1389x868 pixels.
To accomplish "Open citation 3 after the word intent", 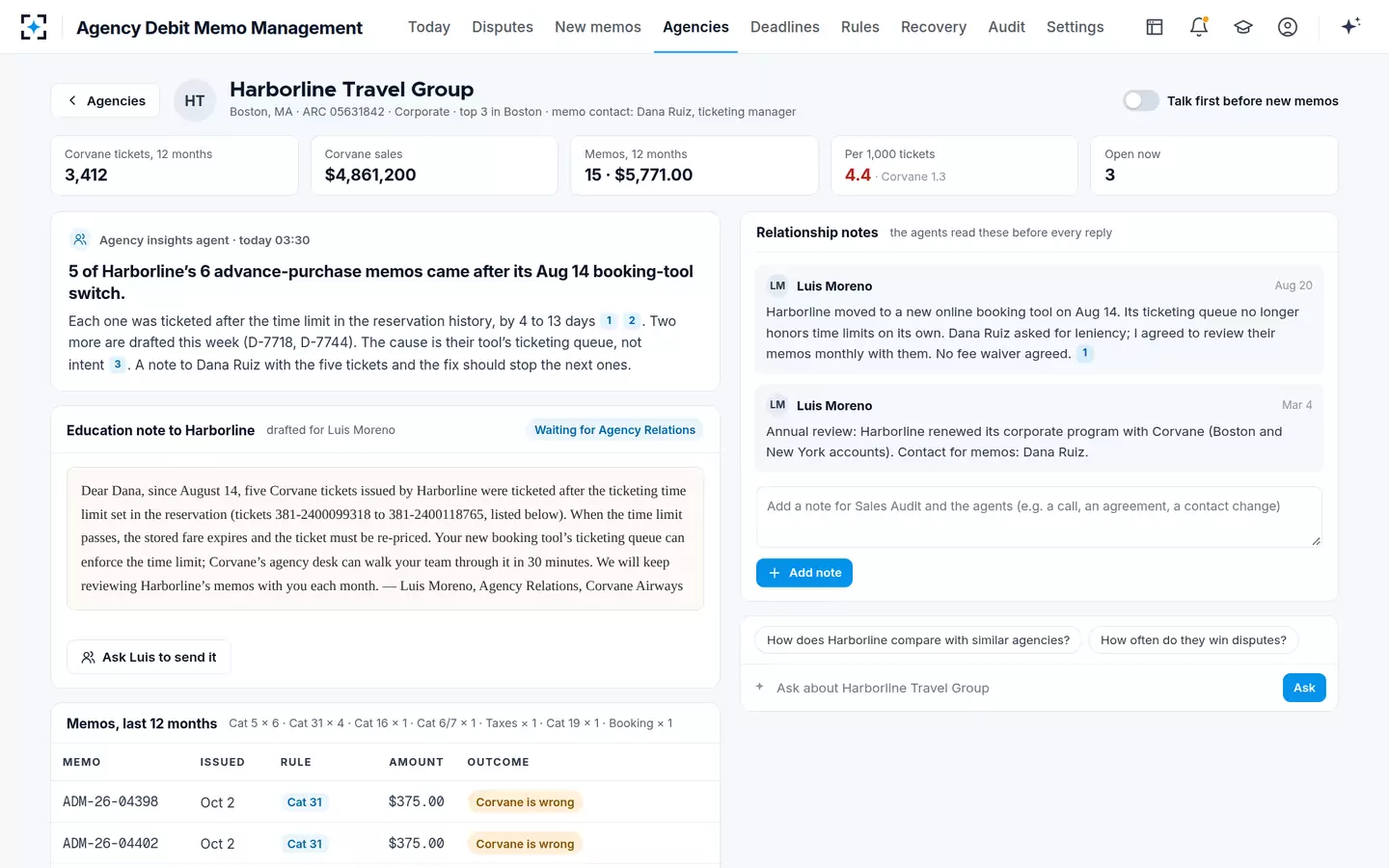I will pos(118,365).
